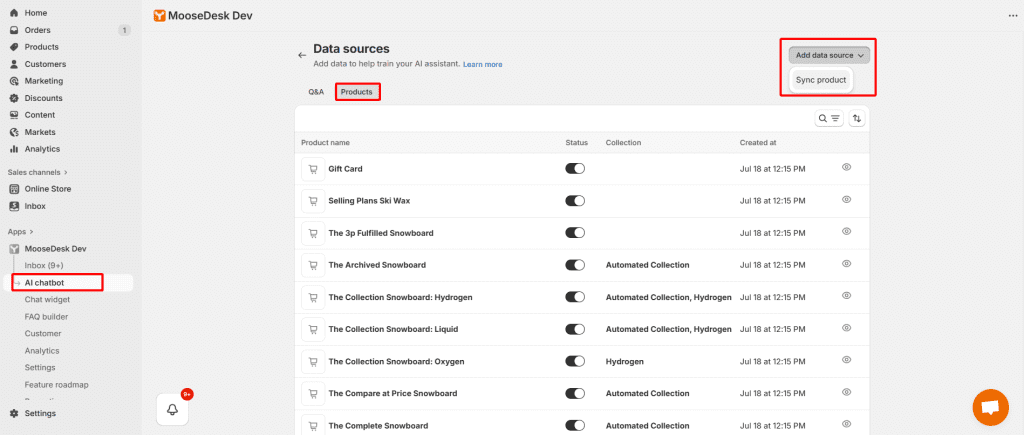
Task: Open the Marketing section
Action: (x=44, y=81)
